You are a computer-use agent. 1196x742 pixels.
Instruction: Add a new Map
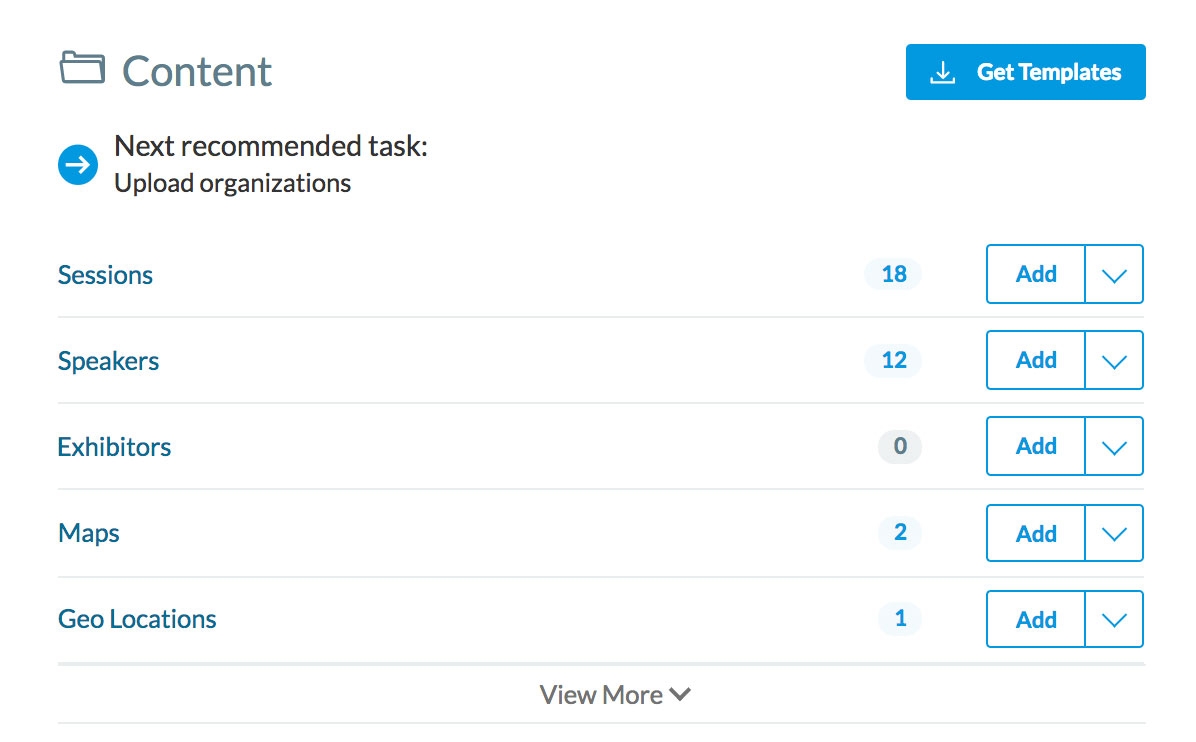click(x=1036, y=533)
